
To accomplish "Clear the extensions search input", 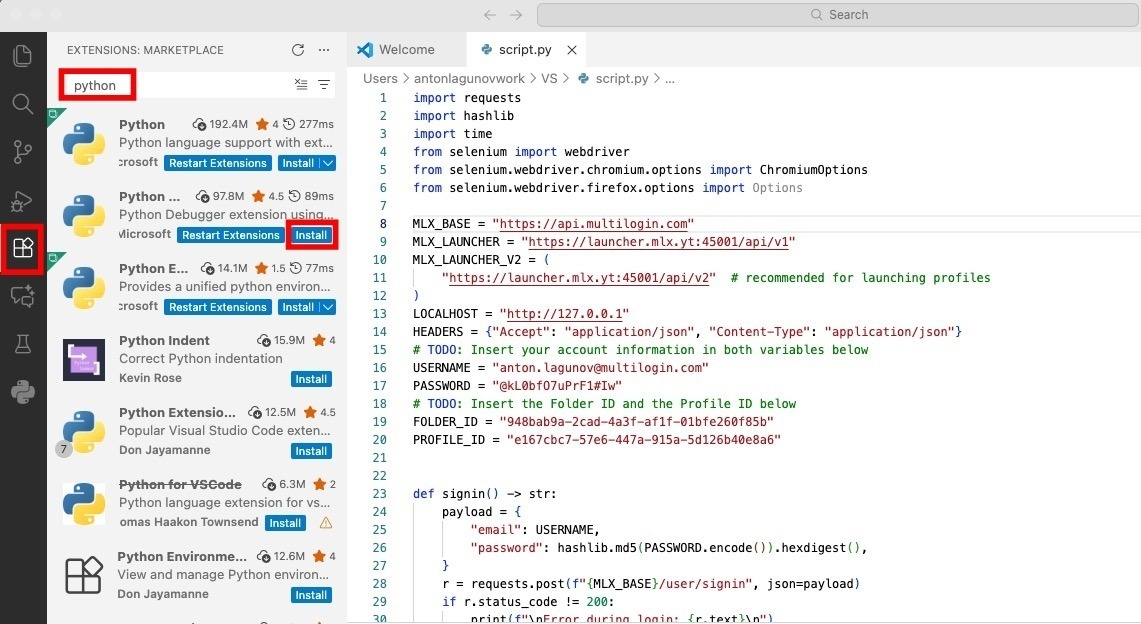I will tap(301, 85).
